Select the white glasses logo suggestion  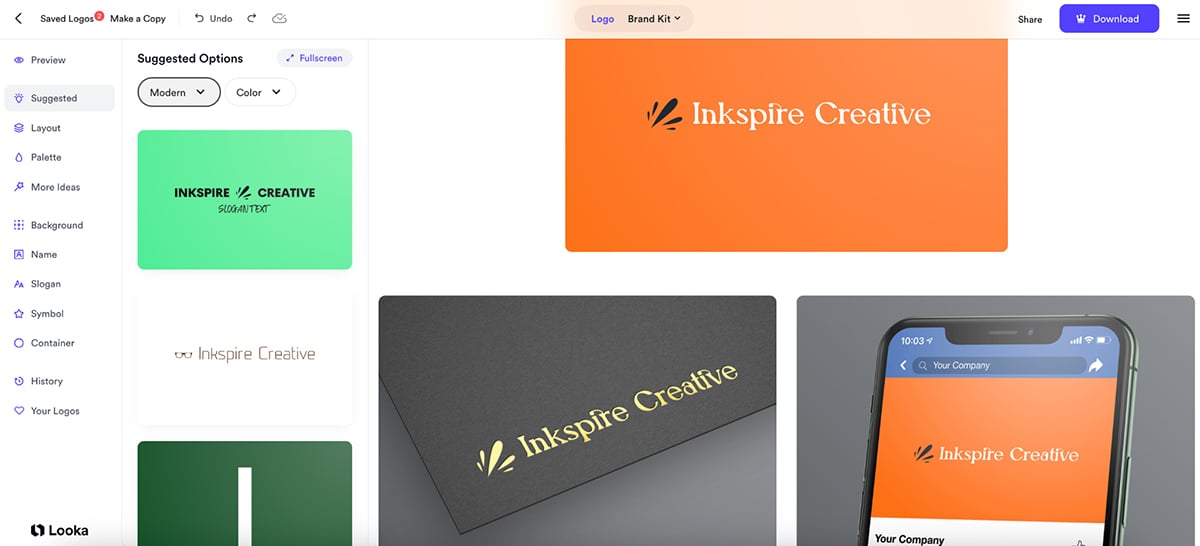(245, 354)
